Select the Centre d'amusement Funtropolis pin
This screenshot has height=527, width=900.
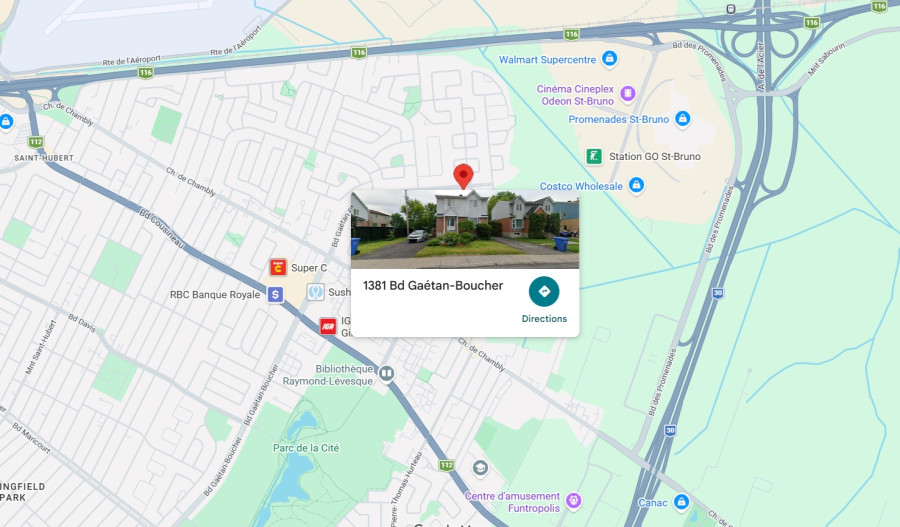click(573, 501)
